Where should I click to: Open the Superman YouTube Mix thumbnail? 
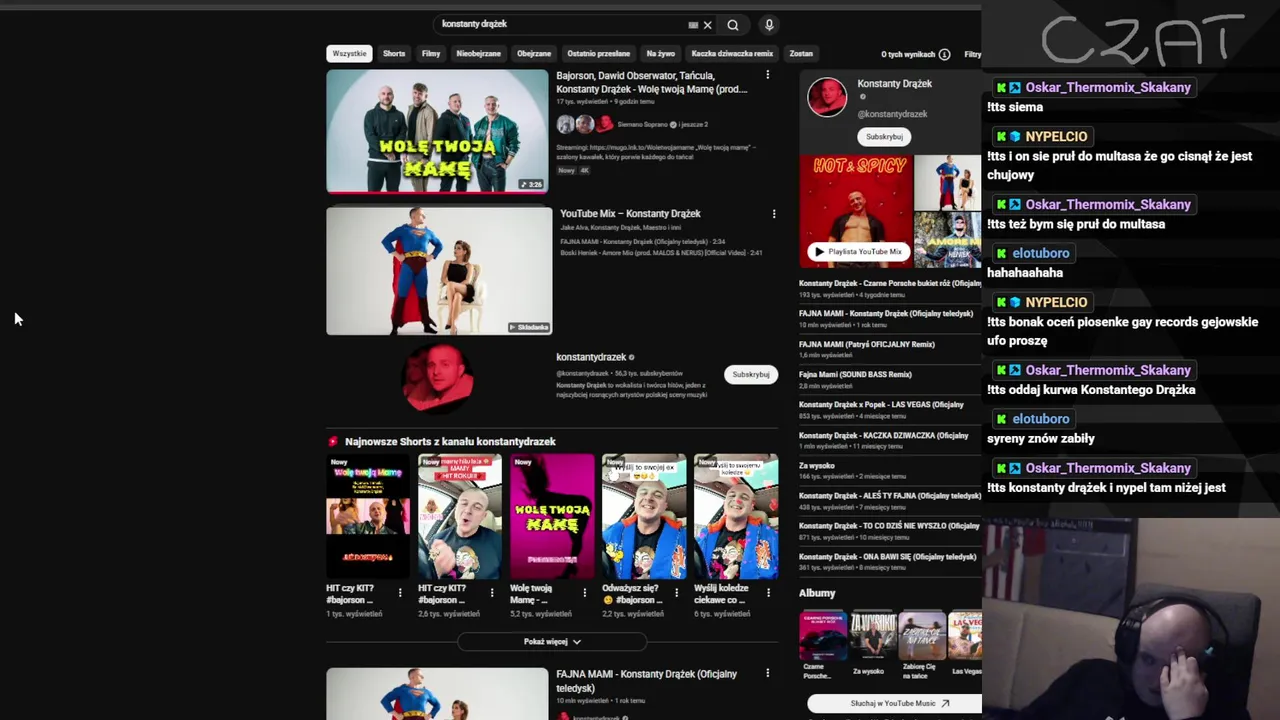(x=439, y=271)
